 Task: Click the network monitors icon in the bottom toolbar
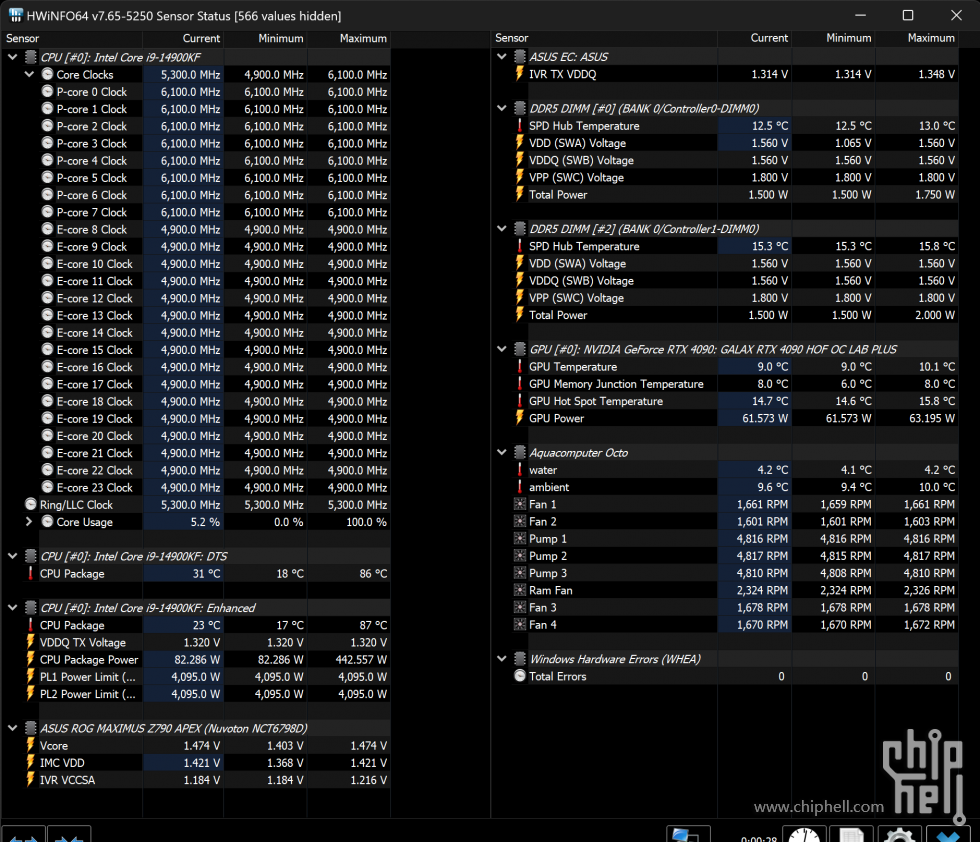tap(688, 834)
